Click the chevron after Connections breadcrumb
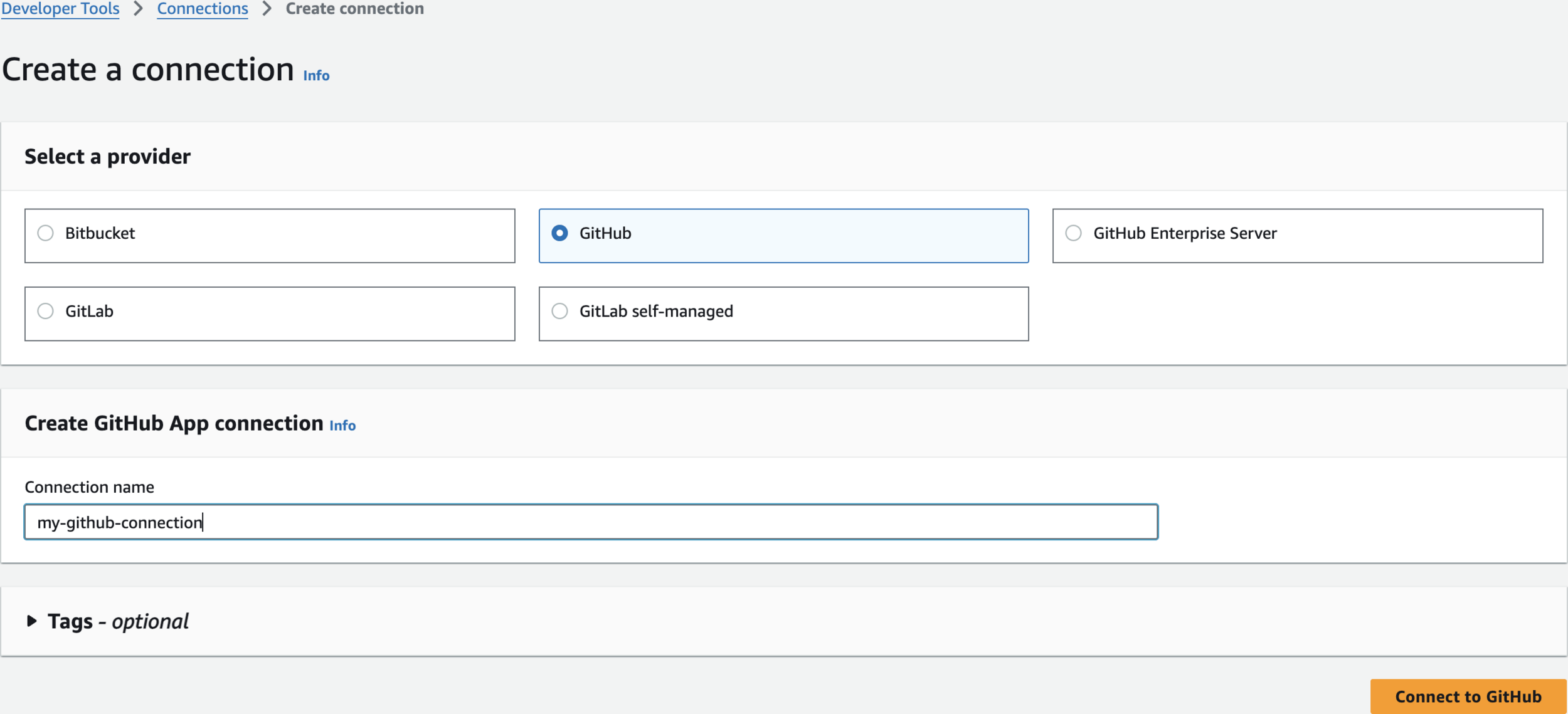Viewport: 1568px width, 714px height. pos(267,9)
